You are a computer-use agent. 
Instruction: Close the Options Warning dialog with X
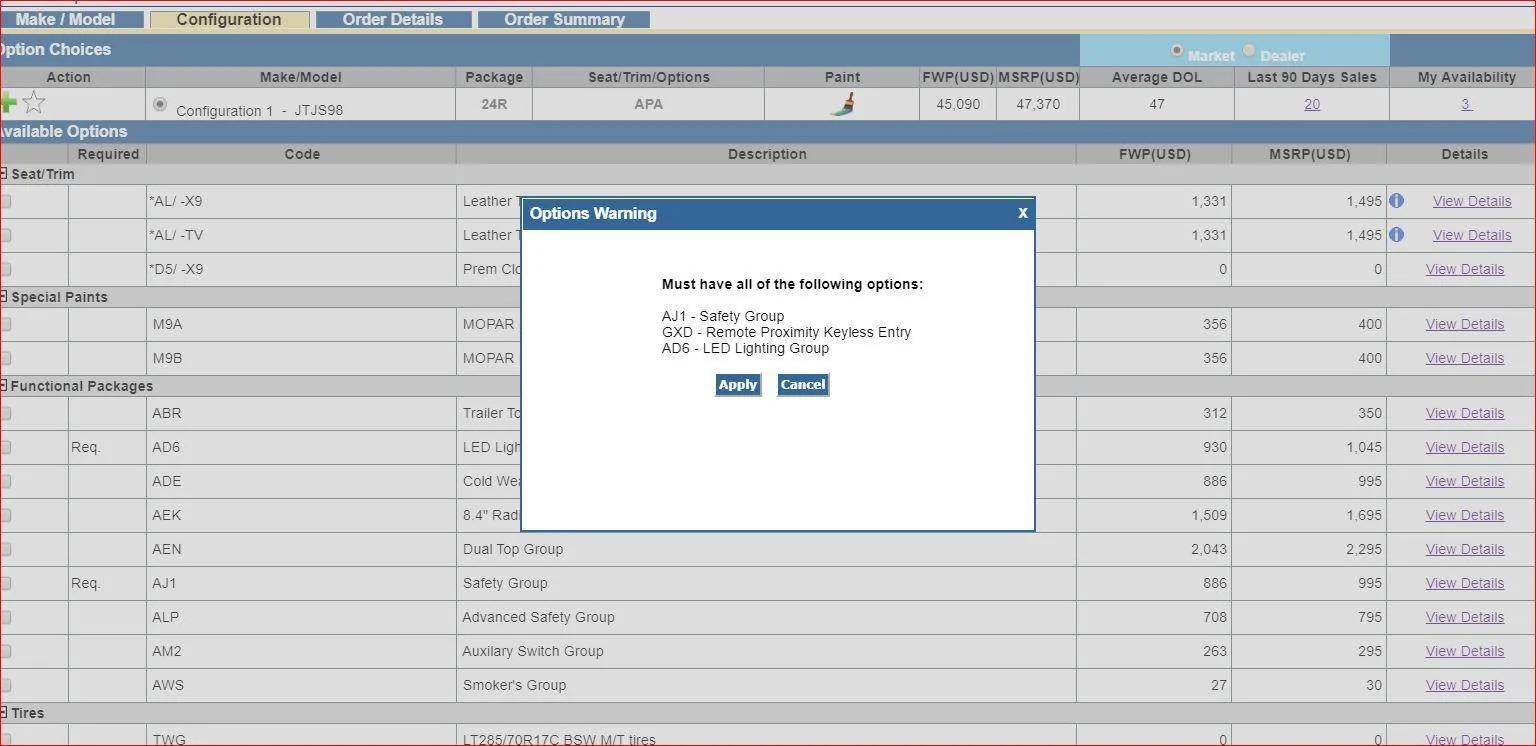click(1022, 213)
